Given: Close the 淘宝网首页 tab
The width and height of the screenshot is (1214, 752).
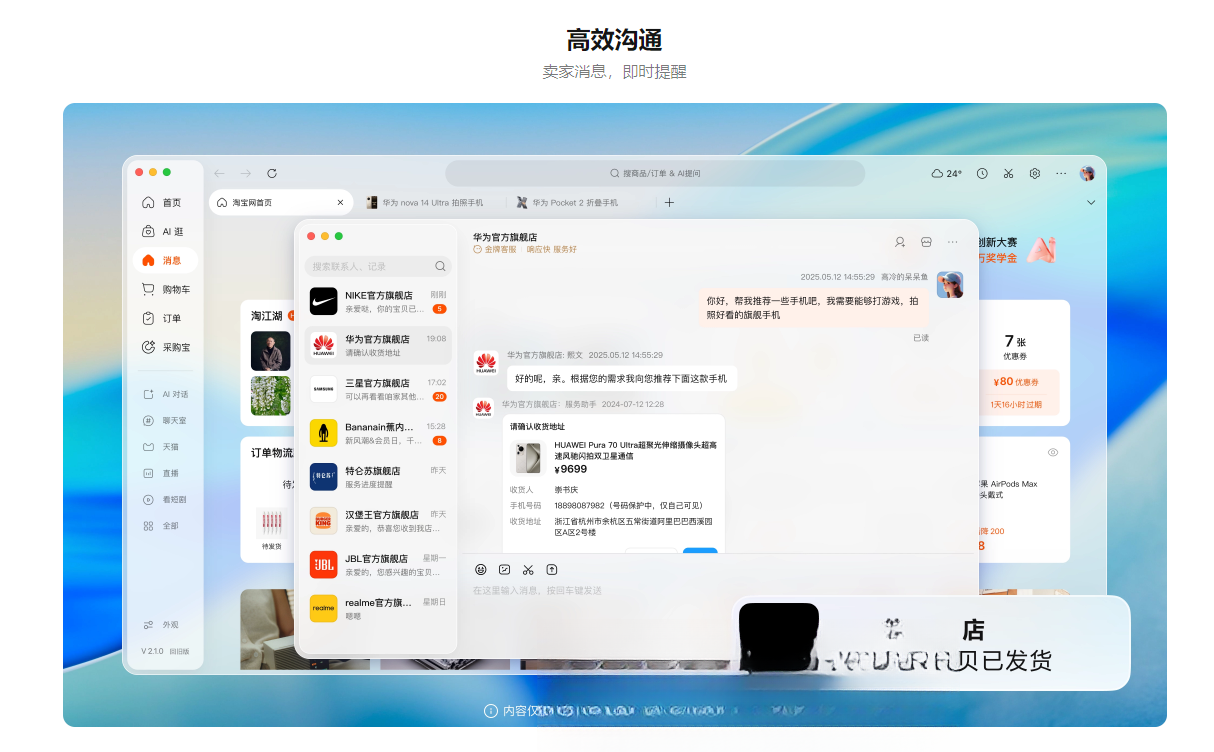Looking at the screenshot, I should pyautogui.click(x=340, y=202).
